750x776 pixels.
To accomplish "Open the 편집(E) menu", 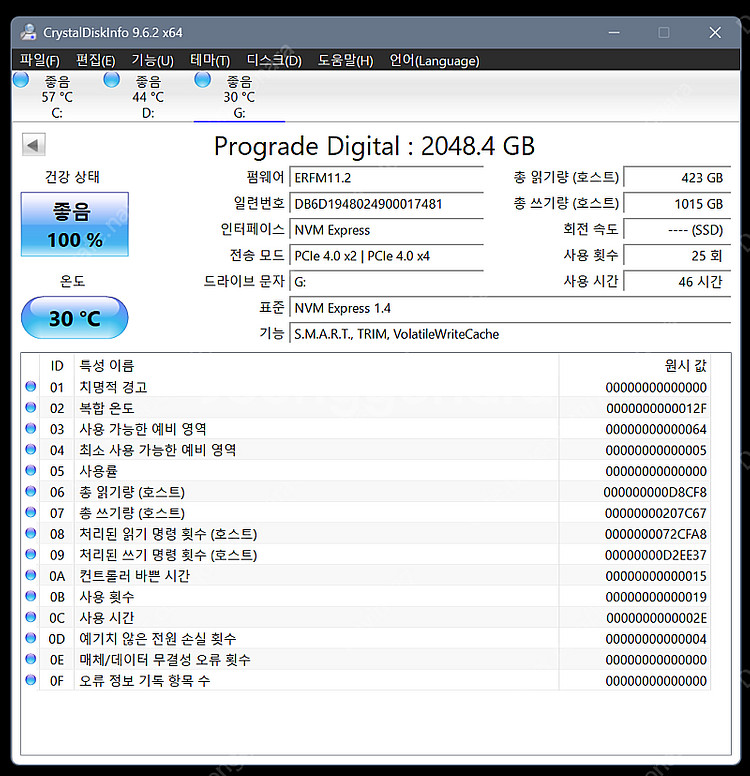I will pos(96,60).
